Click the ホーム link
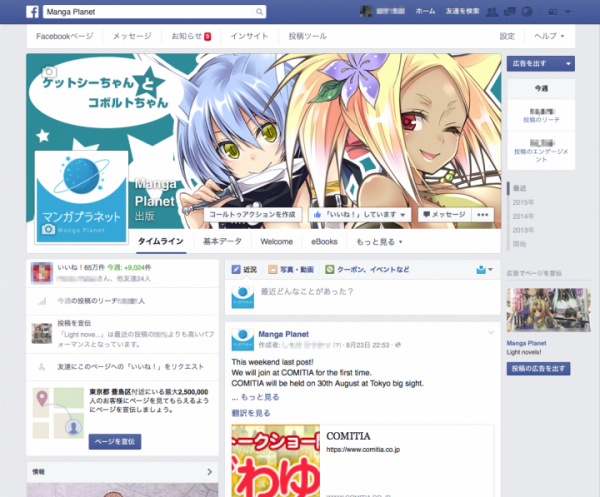This screenshot has height=497, width=600. click(426, 11)
